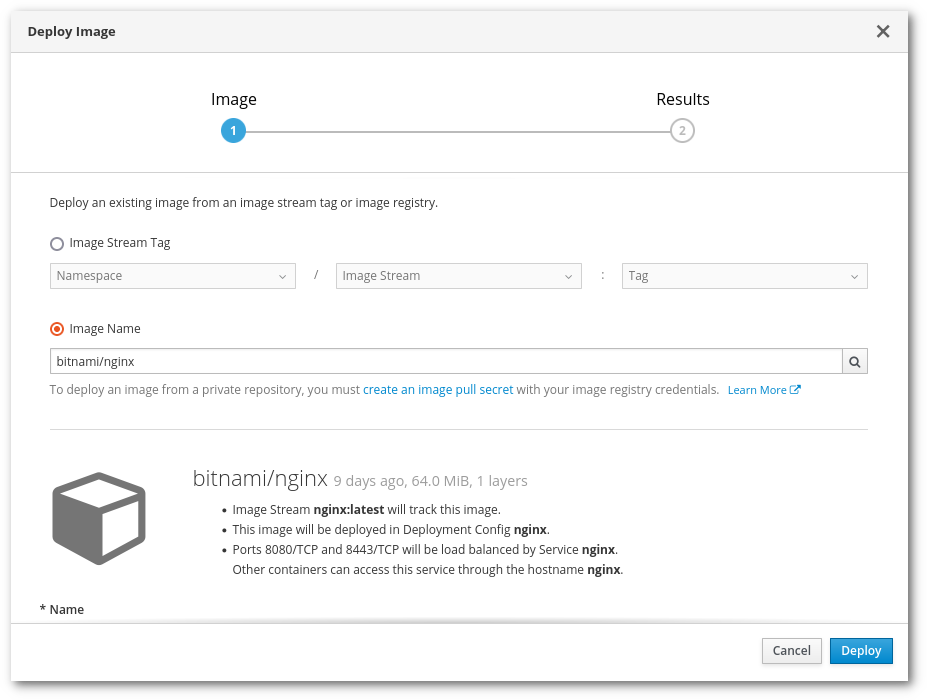Viewport: 927px width, 700px height.
Task: Select the Image Name radio button
Action: (57, 329)
